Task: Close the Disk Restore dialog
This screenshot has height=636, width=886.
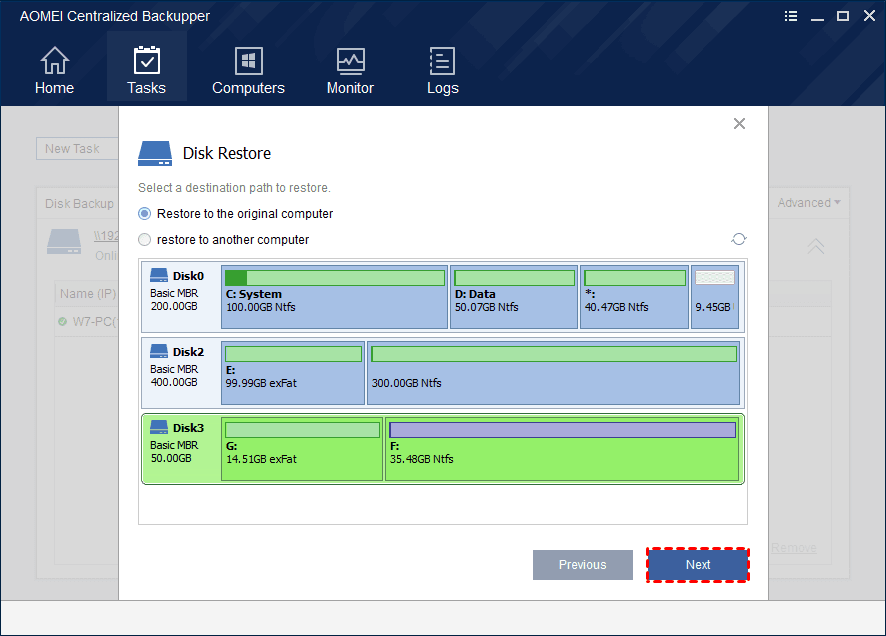Action: click(x=739, y=124)
